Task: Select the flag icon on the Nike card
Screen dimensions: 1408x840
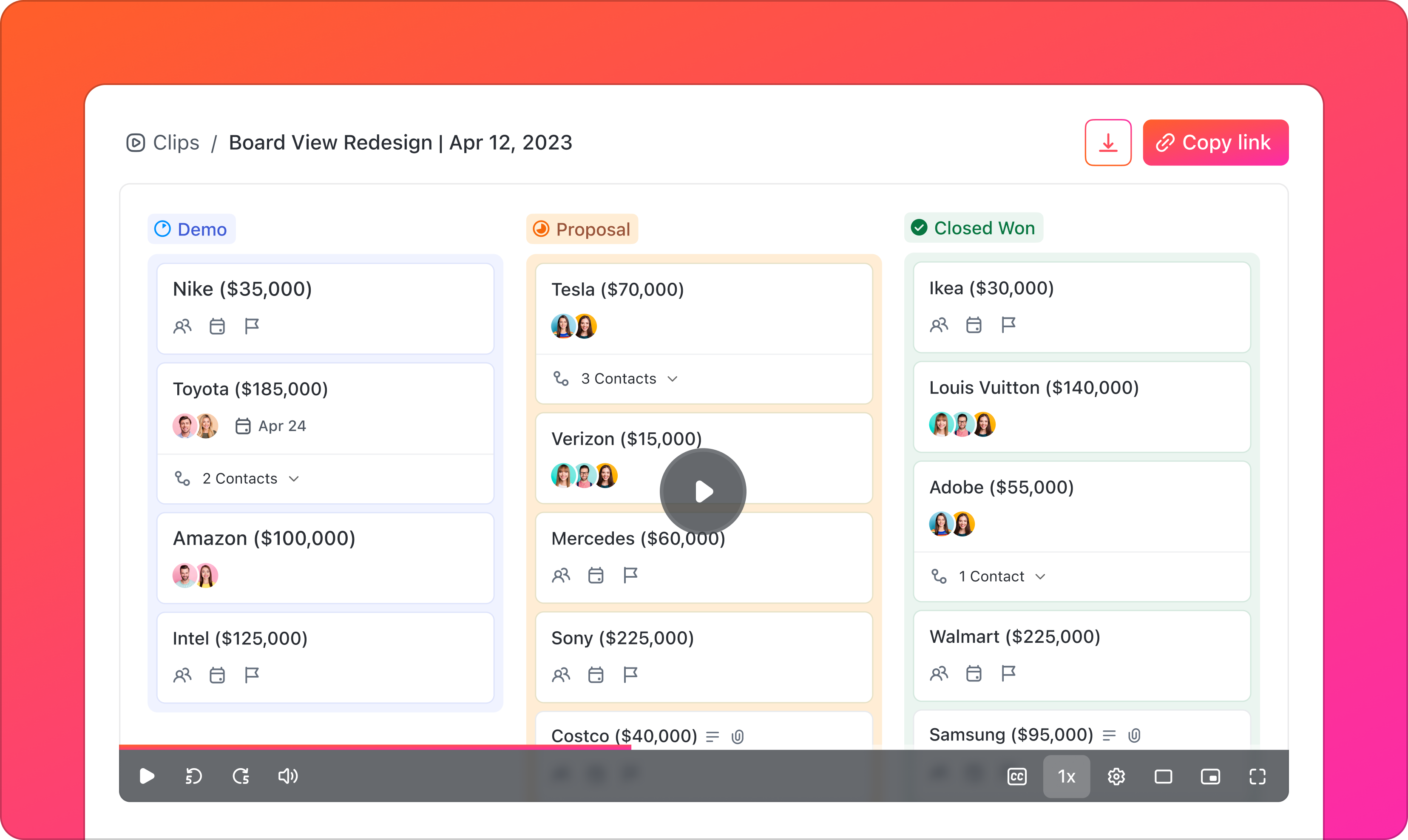Action: (x=252, y=326)
